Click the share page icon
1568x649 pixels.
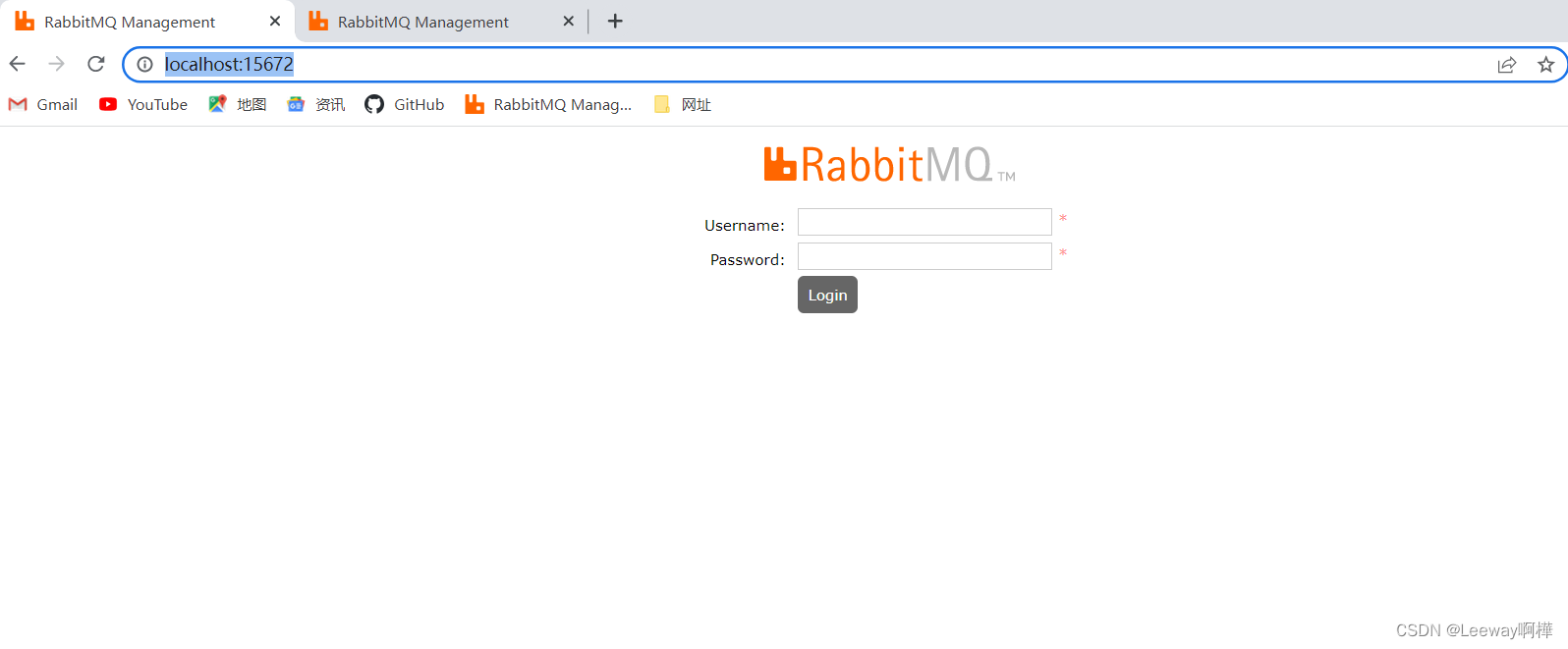pyautogui.click(x=1507, y=65)
